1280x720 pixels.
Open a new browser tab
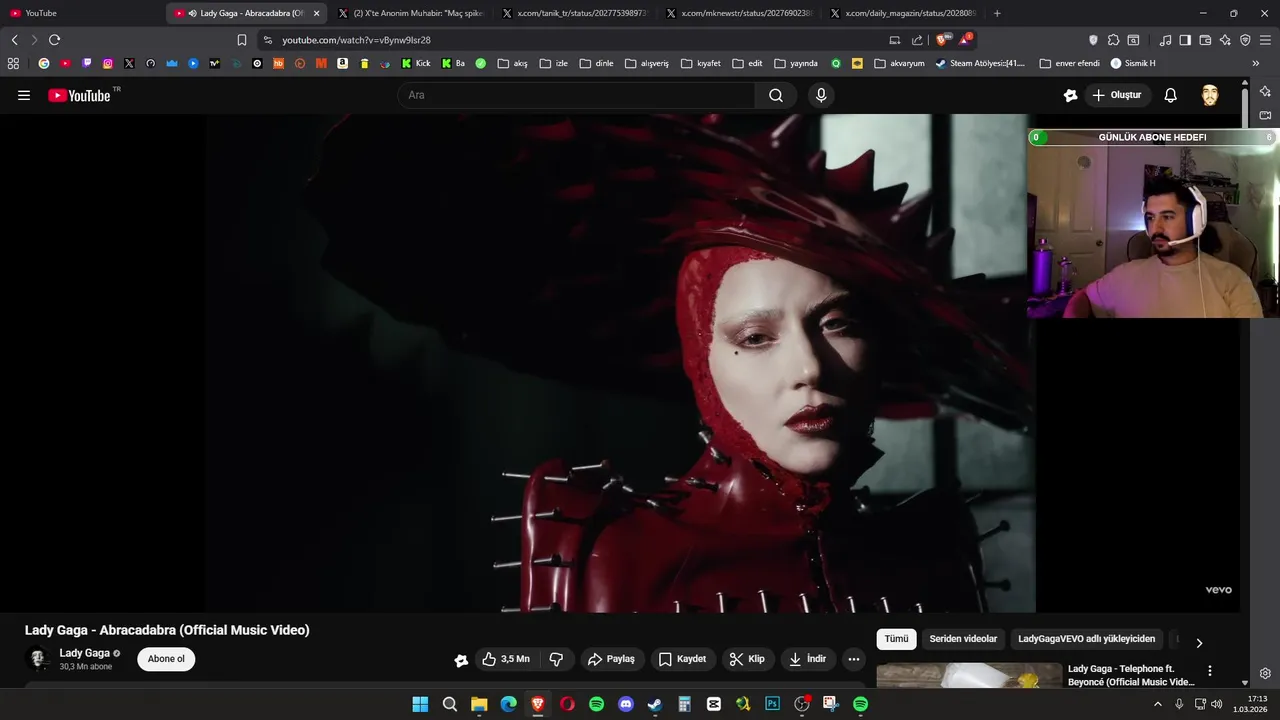[997, 13]
